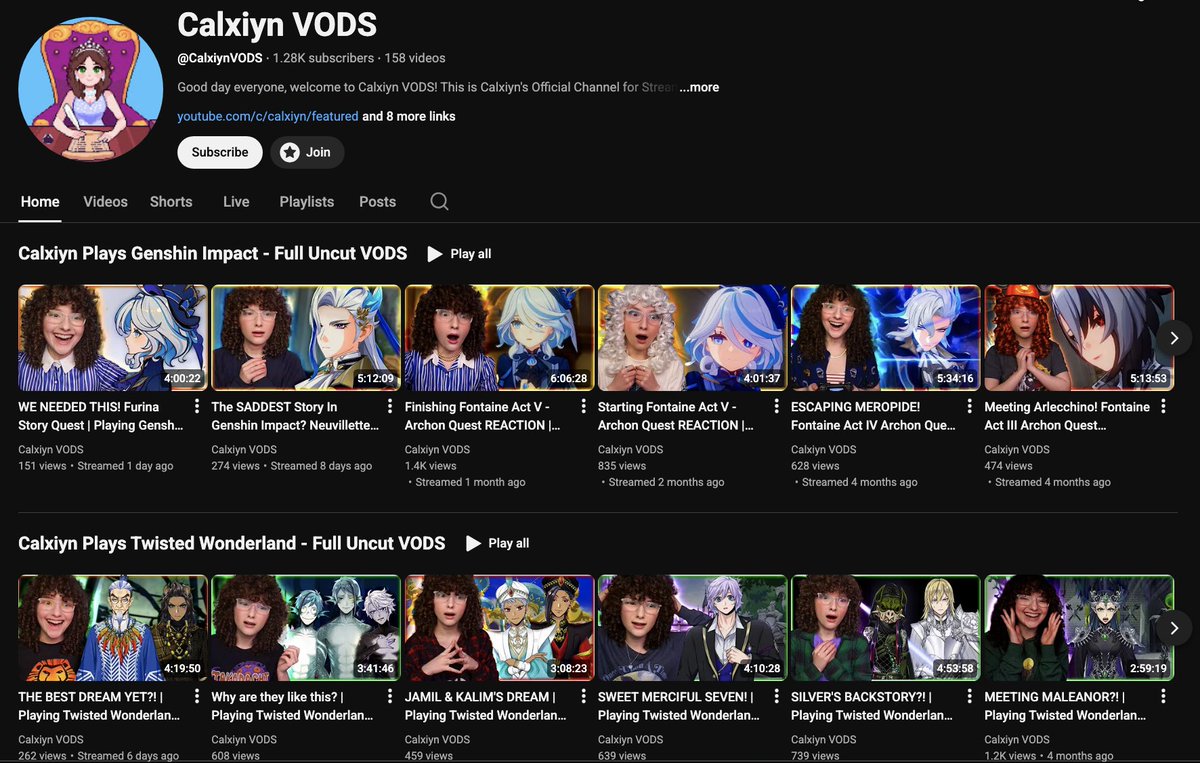Switch to the Posts tab
1200x763 pixels.
point(378,201)
